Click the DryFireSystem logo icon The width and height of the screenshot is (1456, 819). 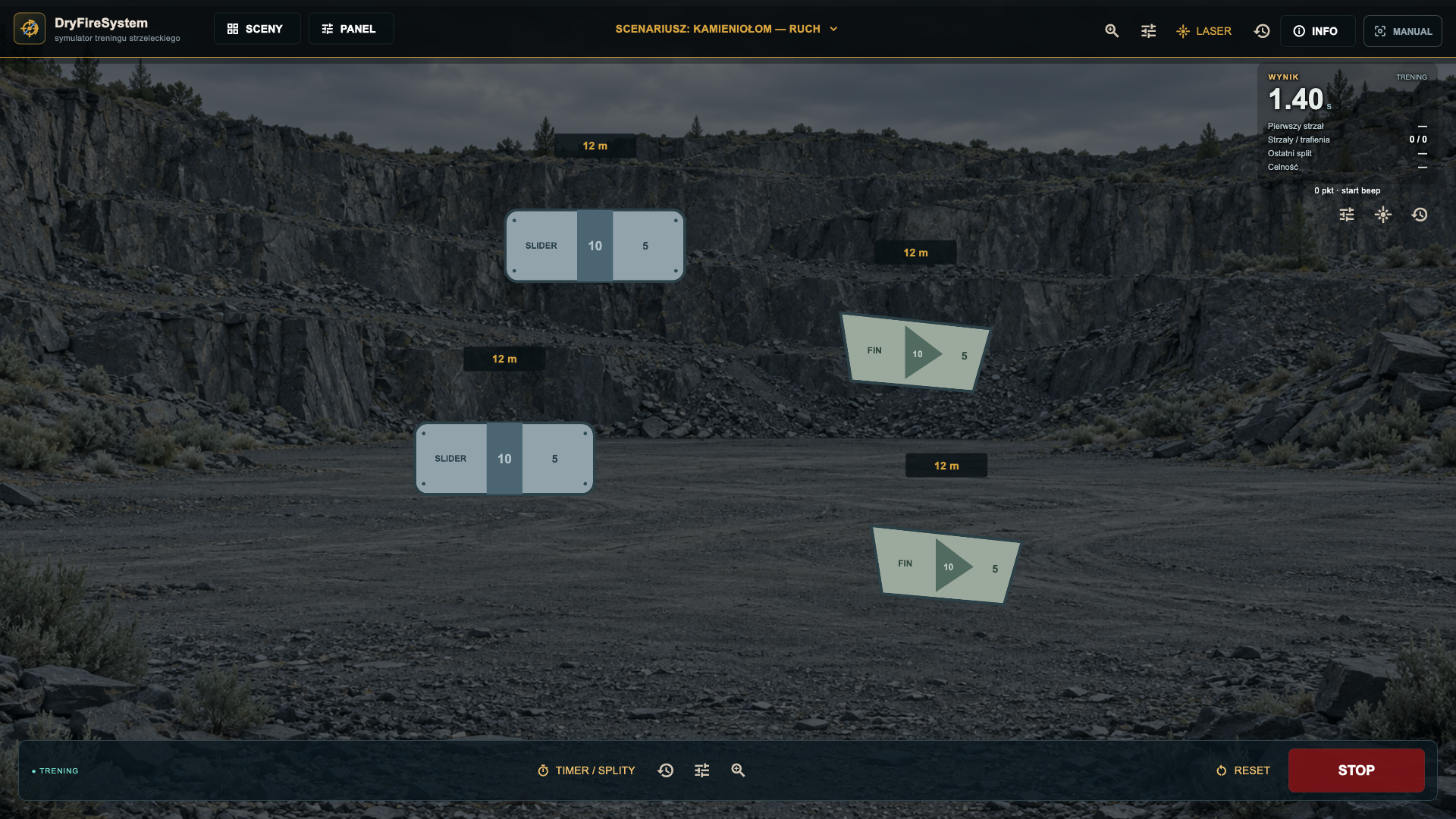30,29
